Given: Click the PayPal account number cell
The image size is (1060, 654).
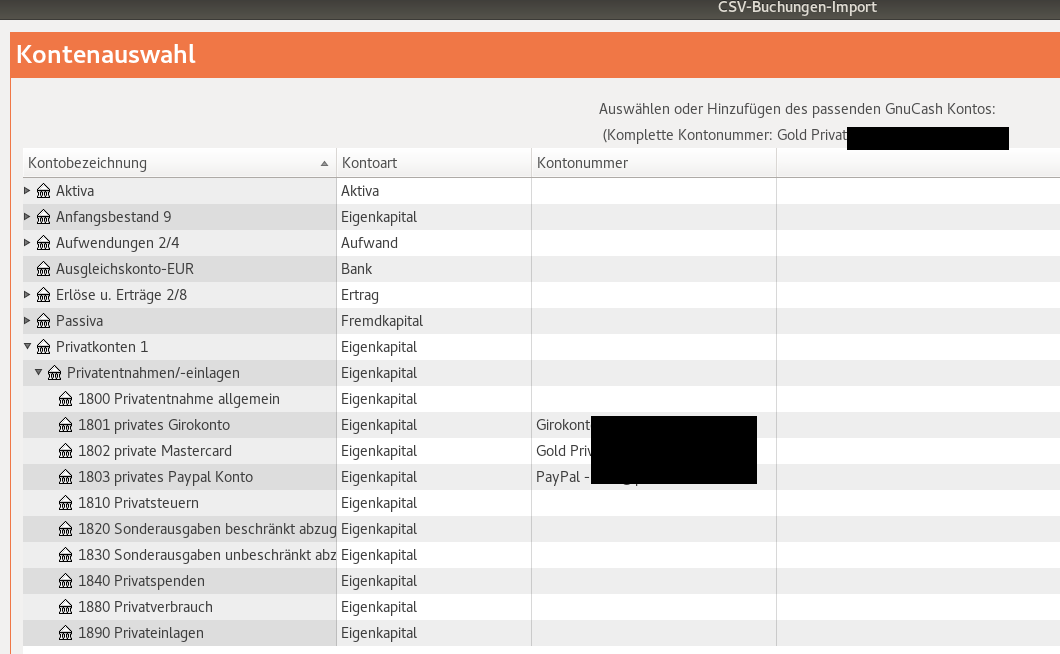Looking at the screenshot, I should point(654,477).
